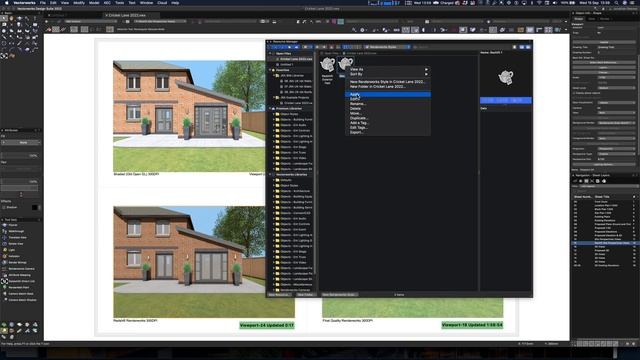This screenshot has width=640, height=360.
Task: Toggle the Shadow checkbox in Effects
Action: click(4, 207)
